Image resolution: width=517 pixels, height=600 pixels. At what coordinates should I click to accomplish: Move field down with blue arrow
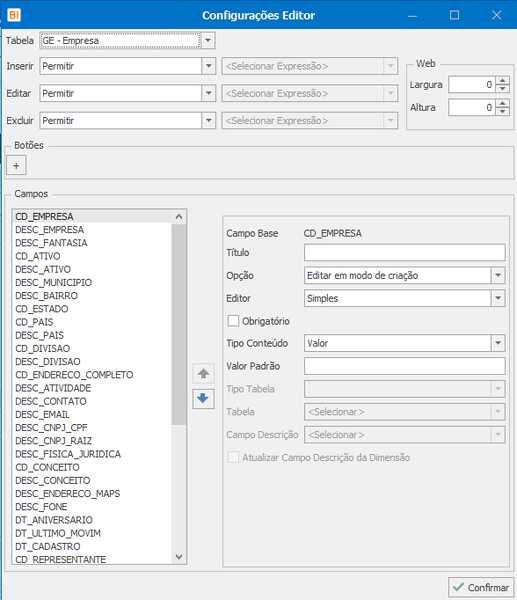tap(203, 399)
